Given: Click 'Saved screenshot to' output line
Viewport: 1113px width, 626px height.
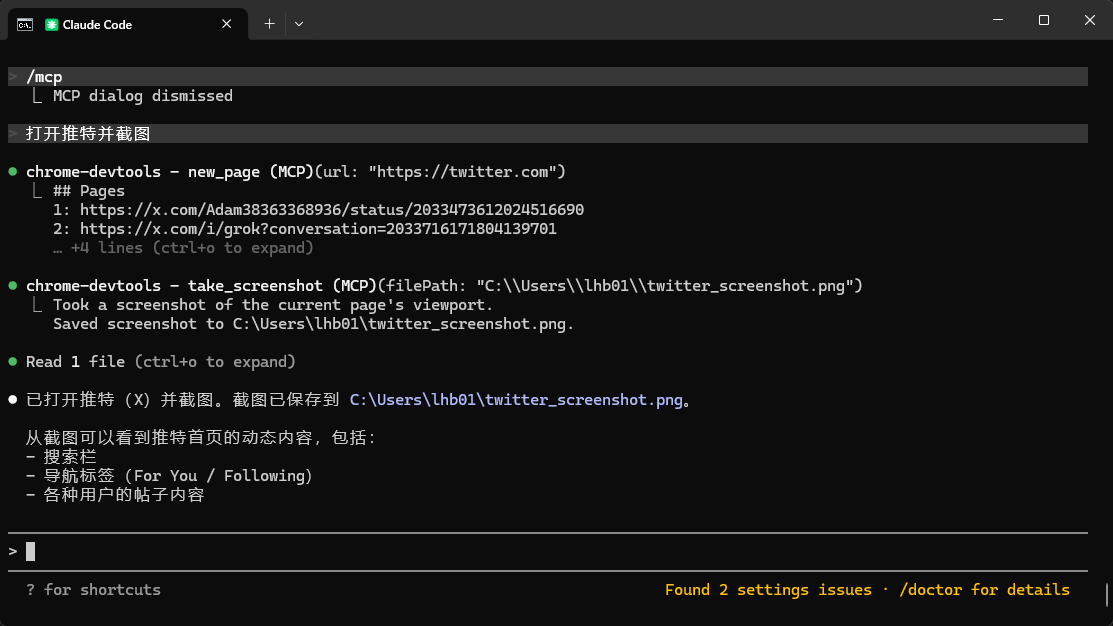Looking at the screenshot, I should tap(313, 324).
